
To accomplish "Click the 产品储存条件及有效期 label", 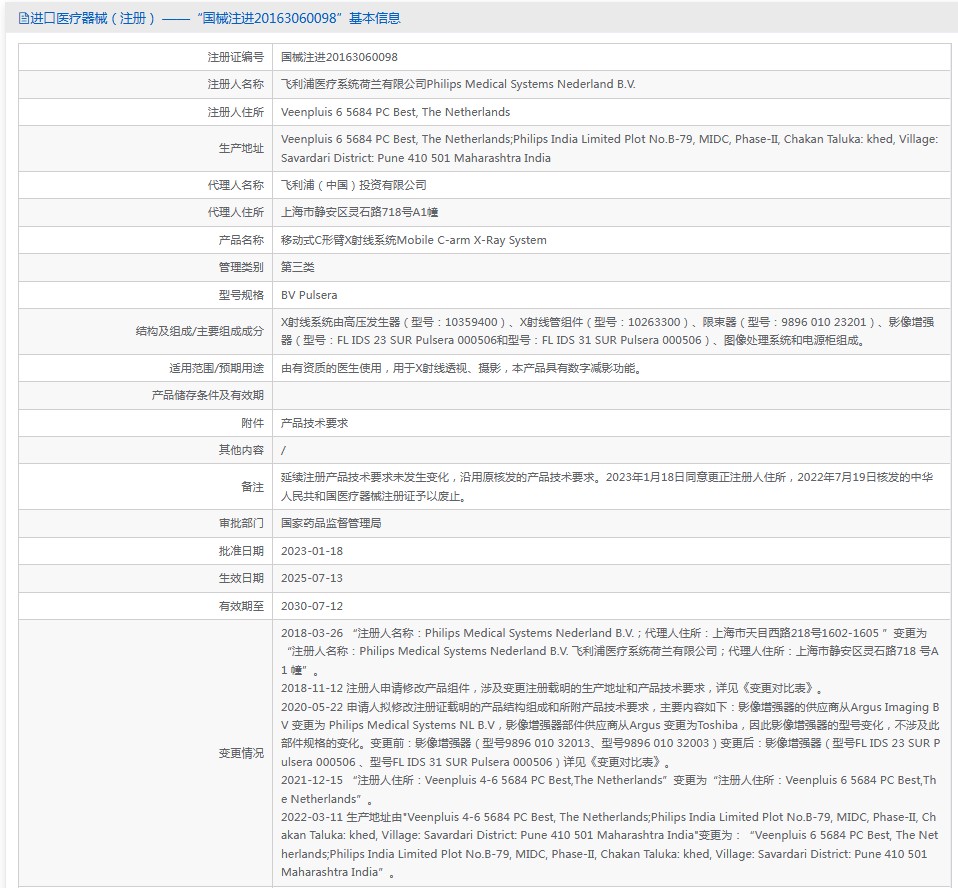I will (208, 395).
